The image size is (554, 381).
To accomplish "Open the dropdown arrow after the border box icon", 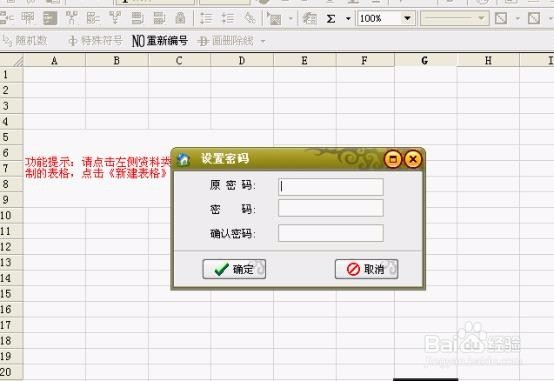I will click(x=518, y=18).
